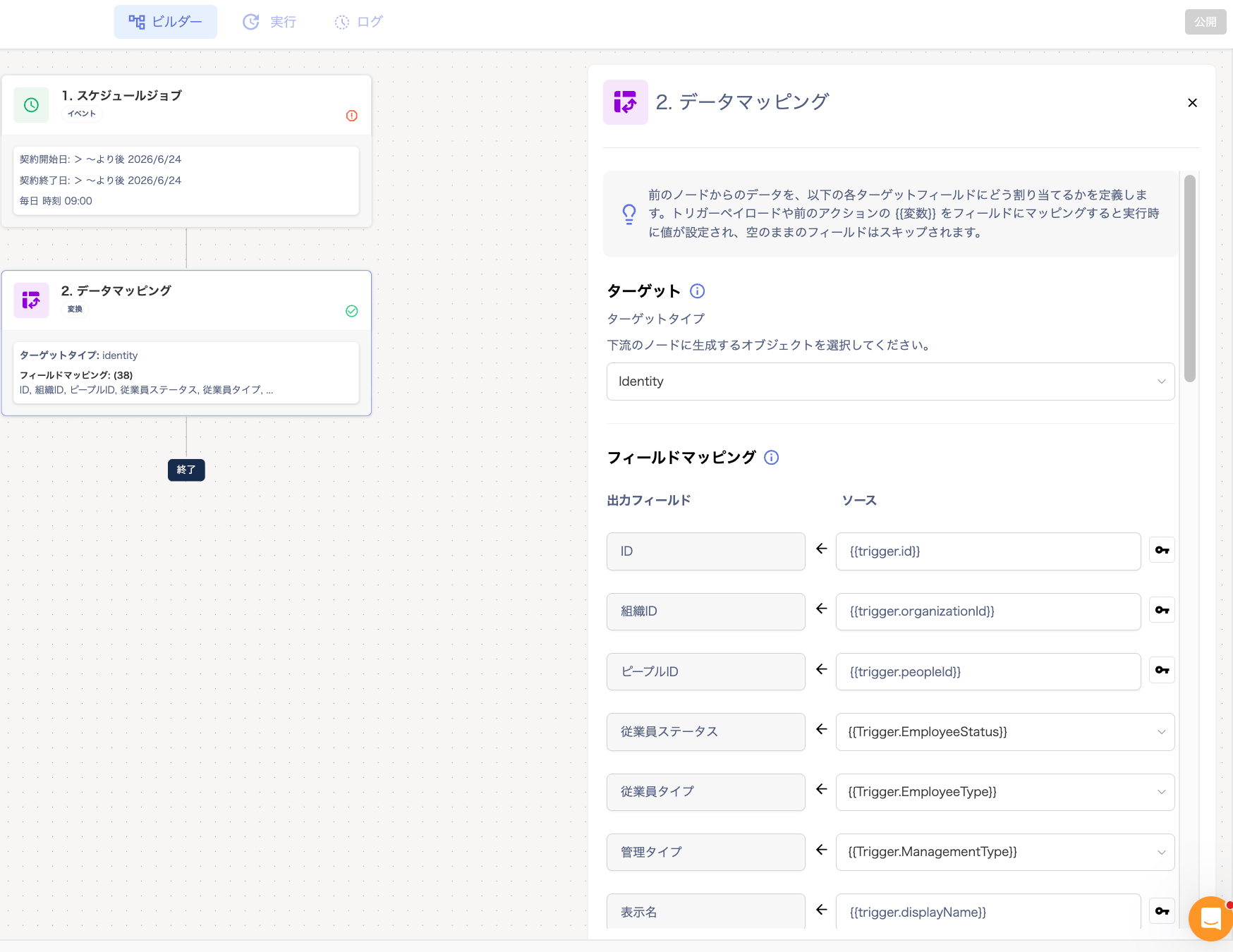The image size is (1233, 952).
Task: Close the データマッピング panel
Action: coord(1192,103)
